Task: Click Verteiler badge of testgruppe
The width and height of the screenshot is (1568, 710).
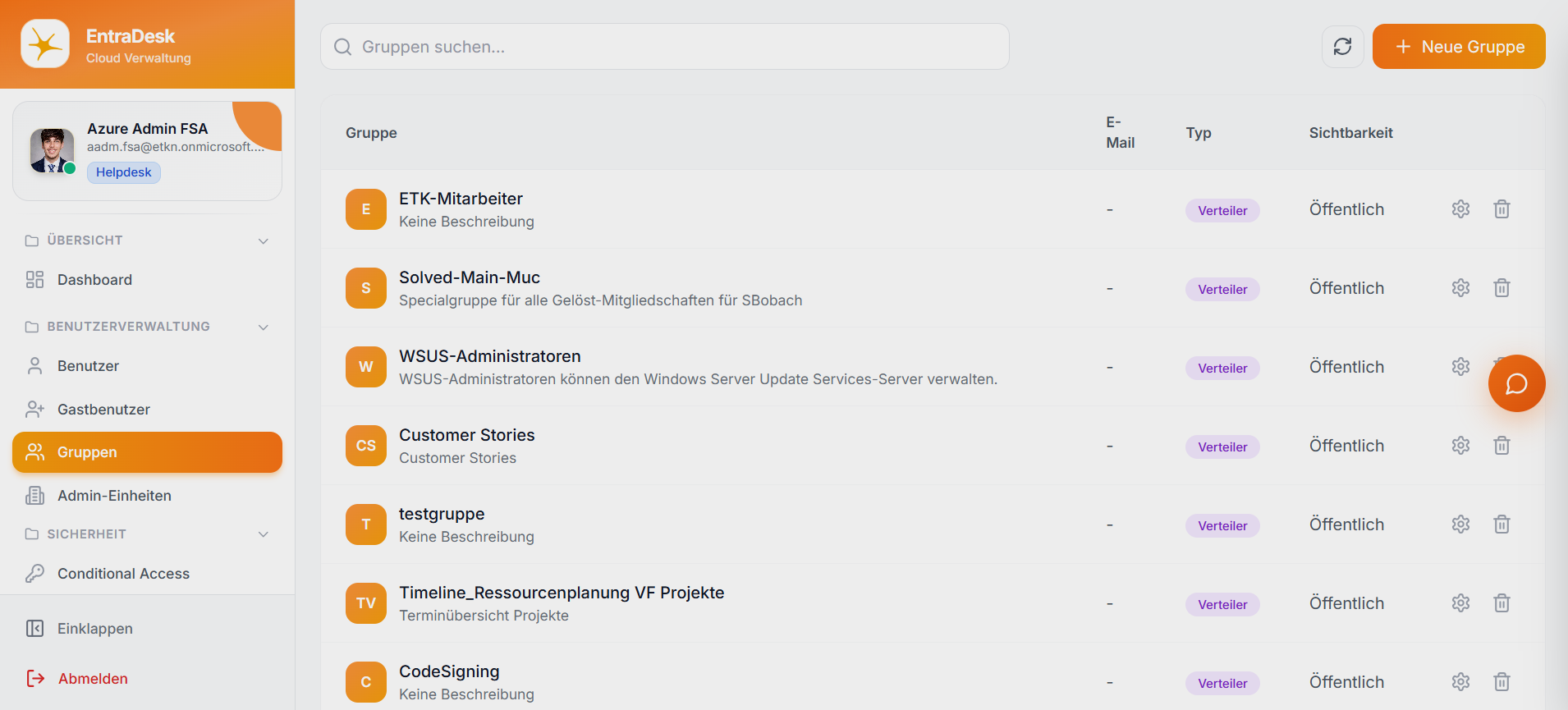Action: (x=1222, y=525)
